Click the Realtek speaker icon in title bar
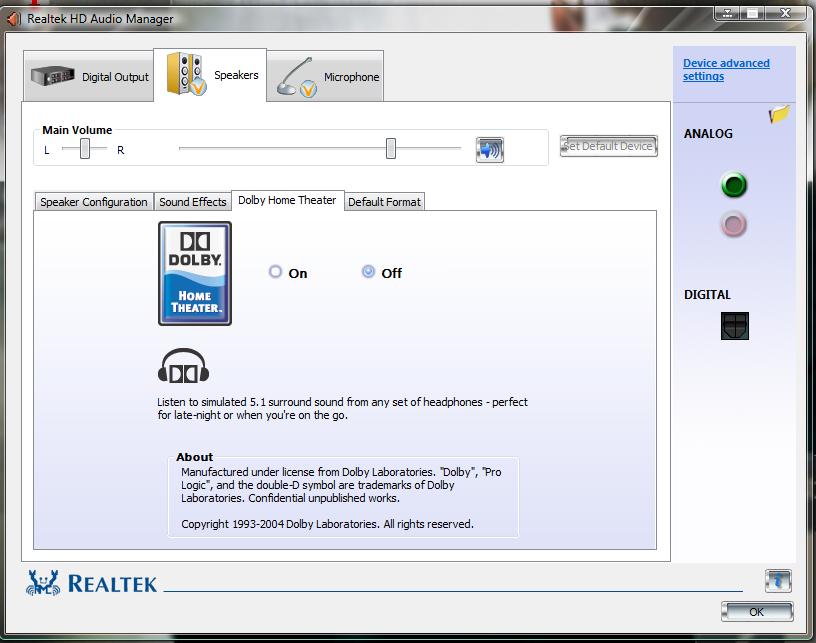 [14, 19]
